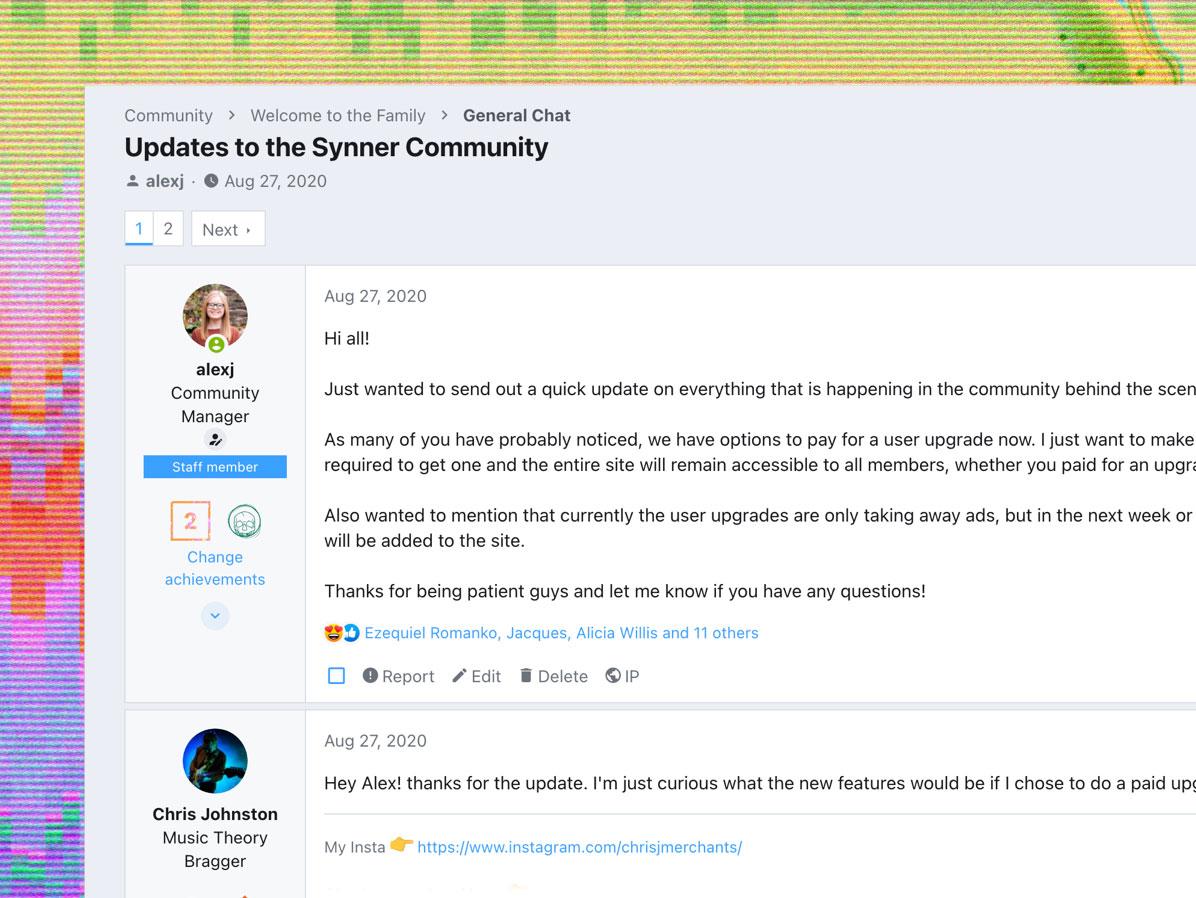This screenshot has width=1196, height=898.
Task: Open the General Chat breadcrumb
Action: pos(516,115)
